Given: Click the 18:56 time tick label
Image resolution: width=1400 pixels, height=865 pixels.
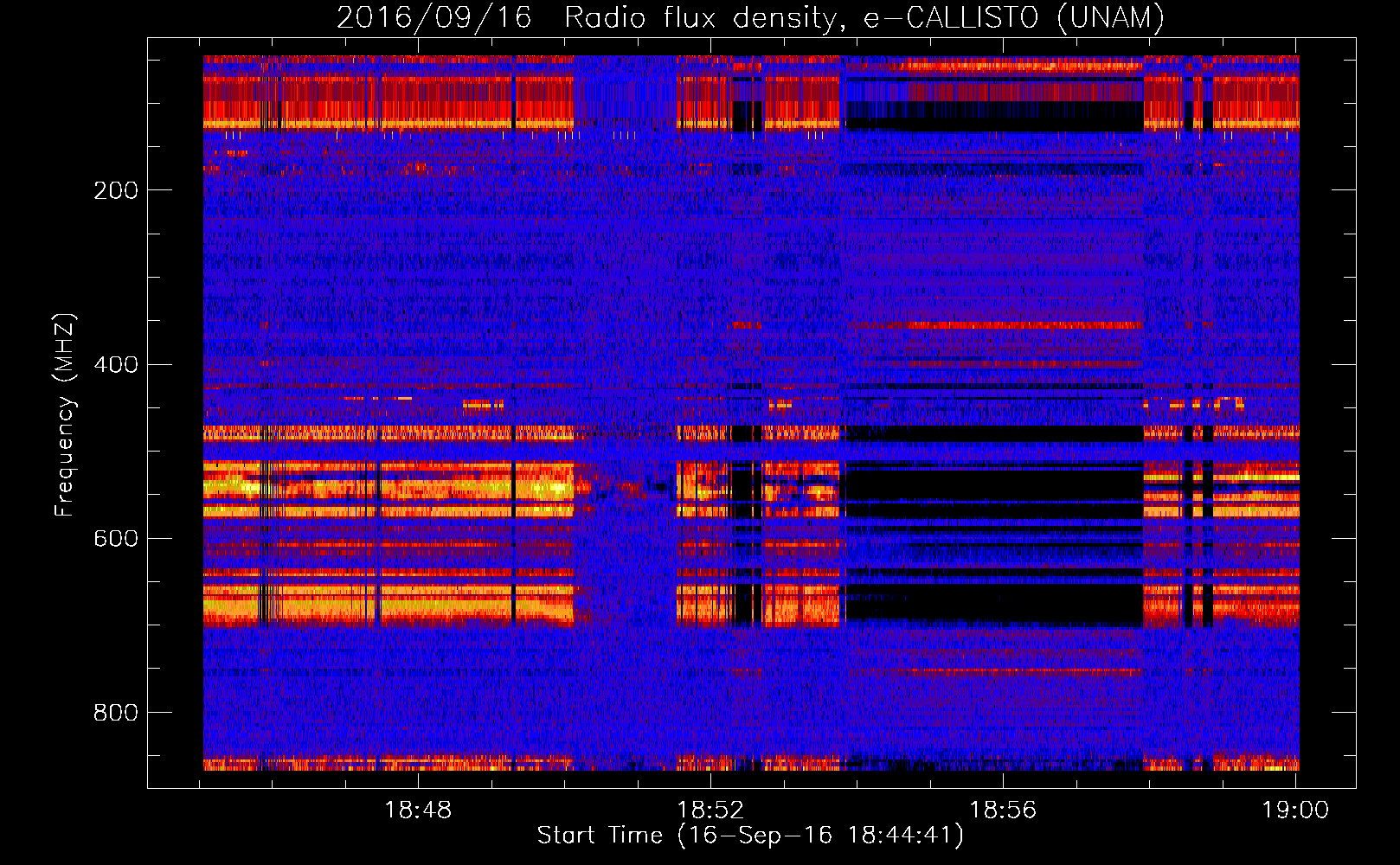Looking at the screenshot, I should point(1003,811).
